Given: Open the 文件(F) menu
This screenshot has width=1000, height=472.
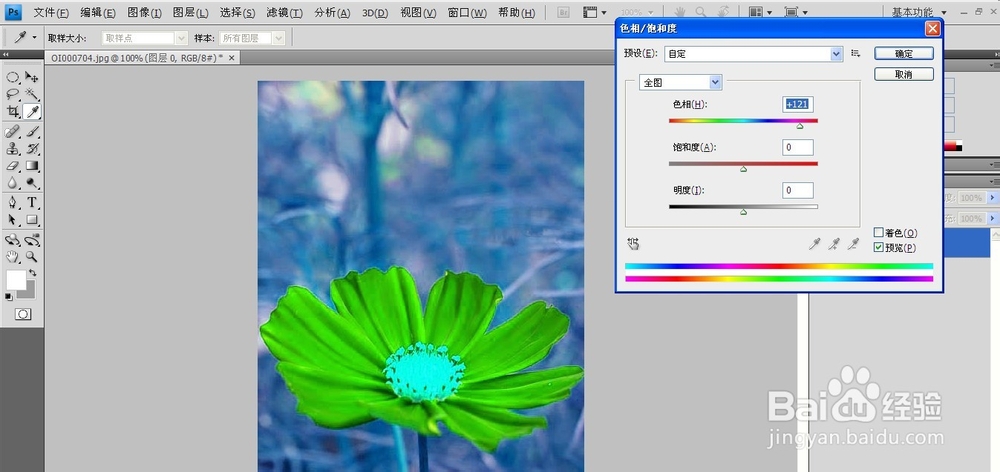Looking at the screenshot, I should coord(51,13).
